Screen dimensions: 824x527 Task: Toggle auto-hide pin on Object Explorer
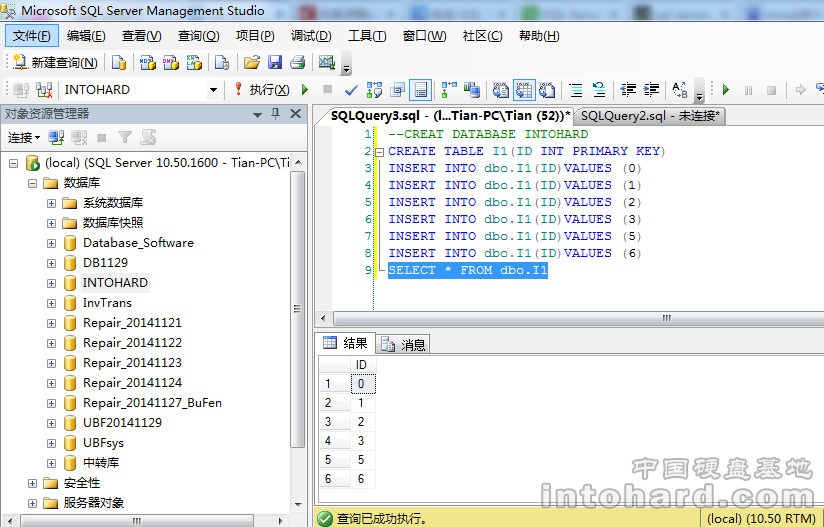point(276,114)
